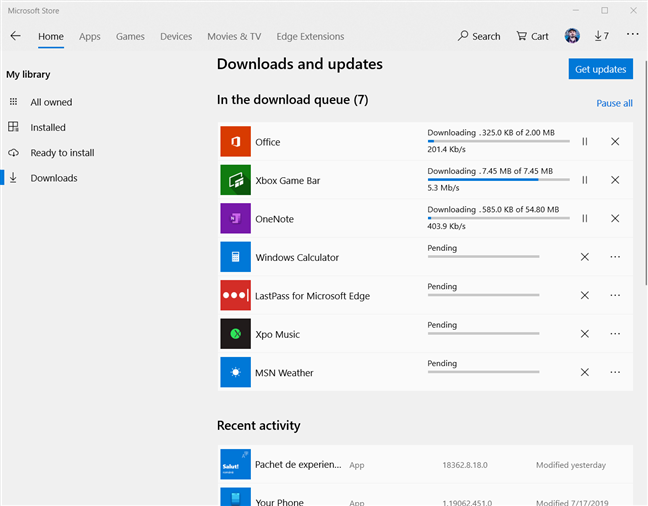Open more options for Xpo Music
Viewport: 648px width, 506px height.
[x=615, y=334]
